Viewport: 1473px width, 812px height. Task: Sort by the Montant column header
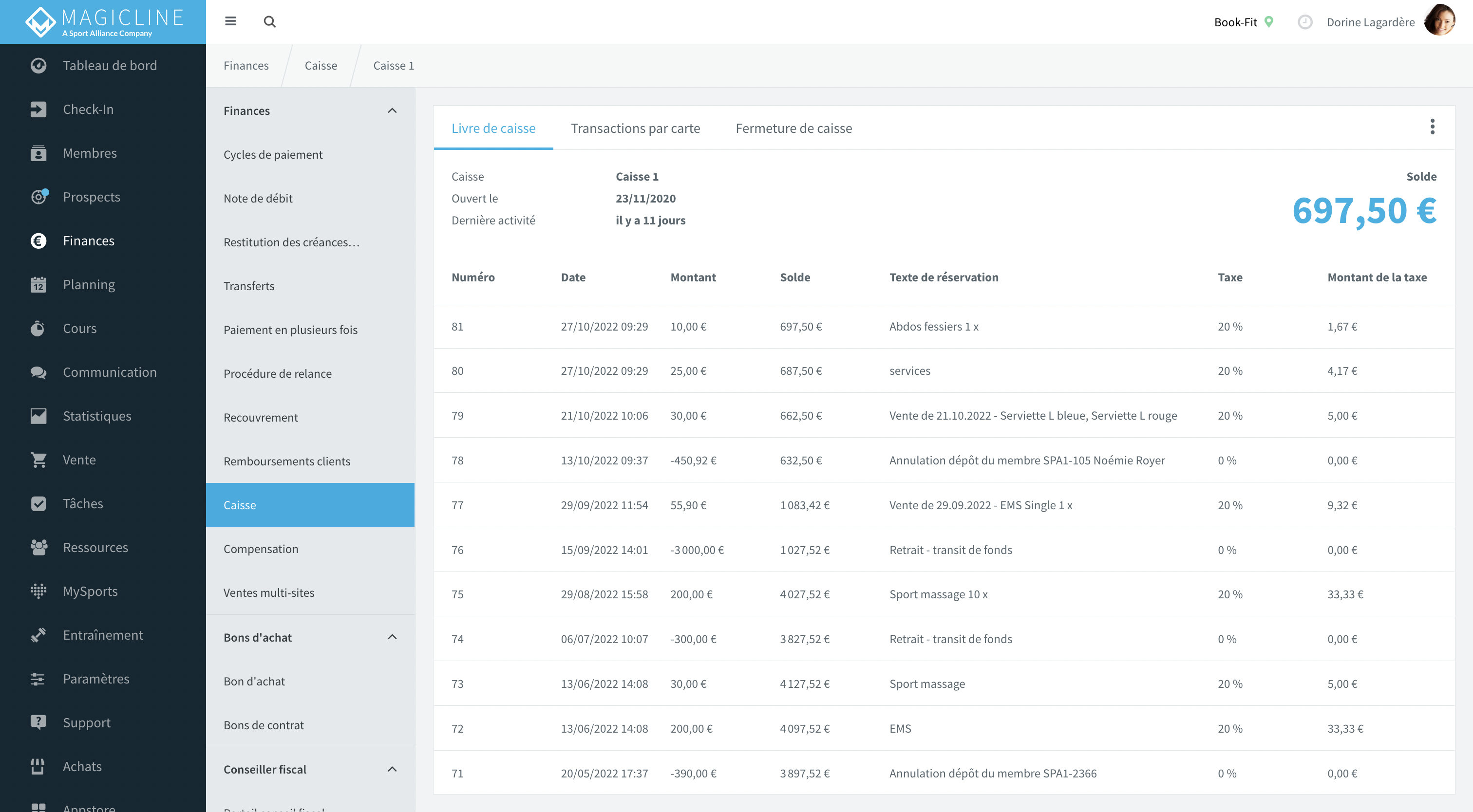[693, 277]
